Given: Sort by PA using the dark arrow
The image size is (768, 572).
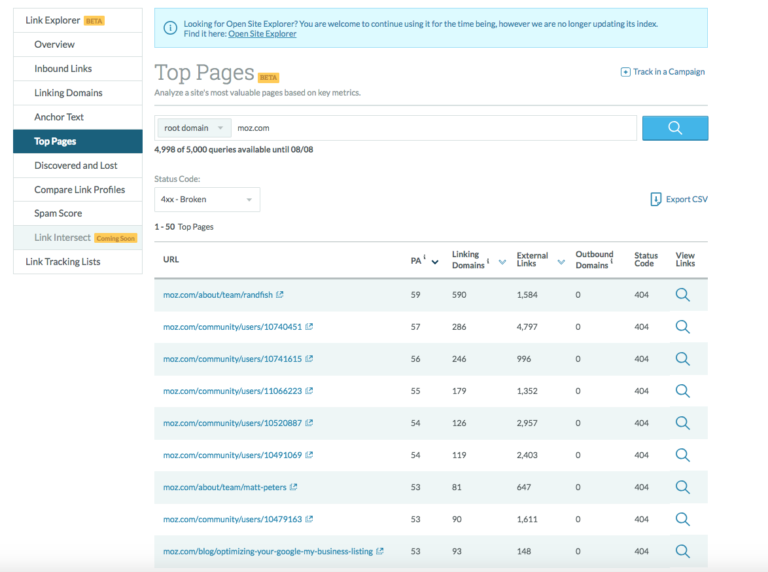Looking at the screenshot, I should pyautogui.click(x=435, y=262).
